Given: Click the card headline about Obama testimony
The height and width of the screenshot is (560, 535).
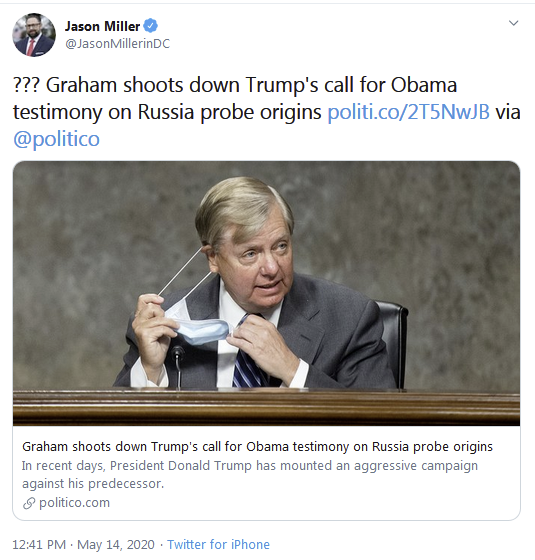Looking at the screenshot, I should tap(257, 446).
